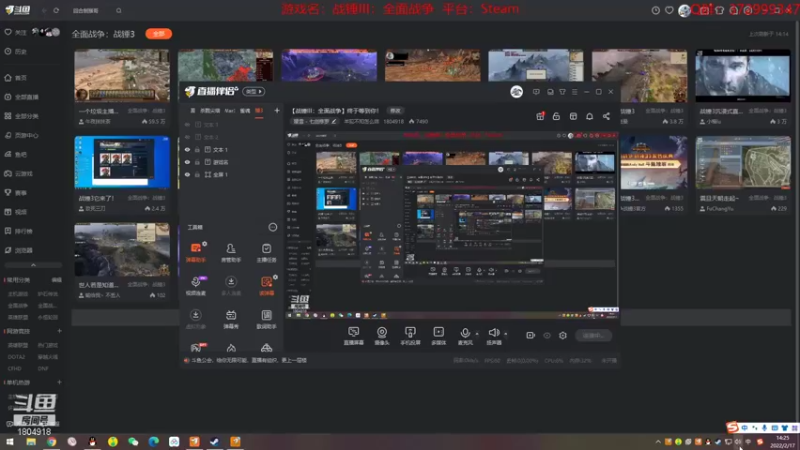The width and height of the screenshot is (800, 450).
Task: Open the 弹幕秀 tool in toolbox
Action: pyautogui.click(x=231, y=319)
